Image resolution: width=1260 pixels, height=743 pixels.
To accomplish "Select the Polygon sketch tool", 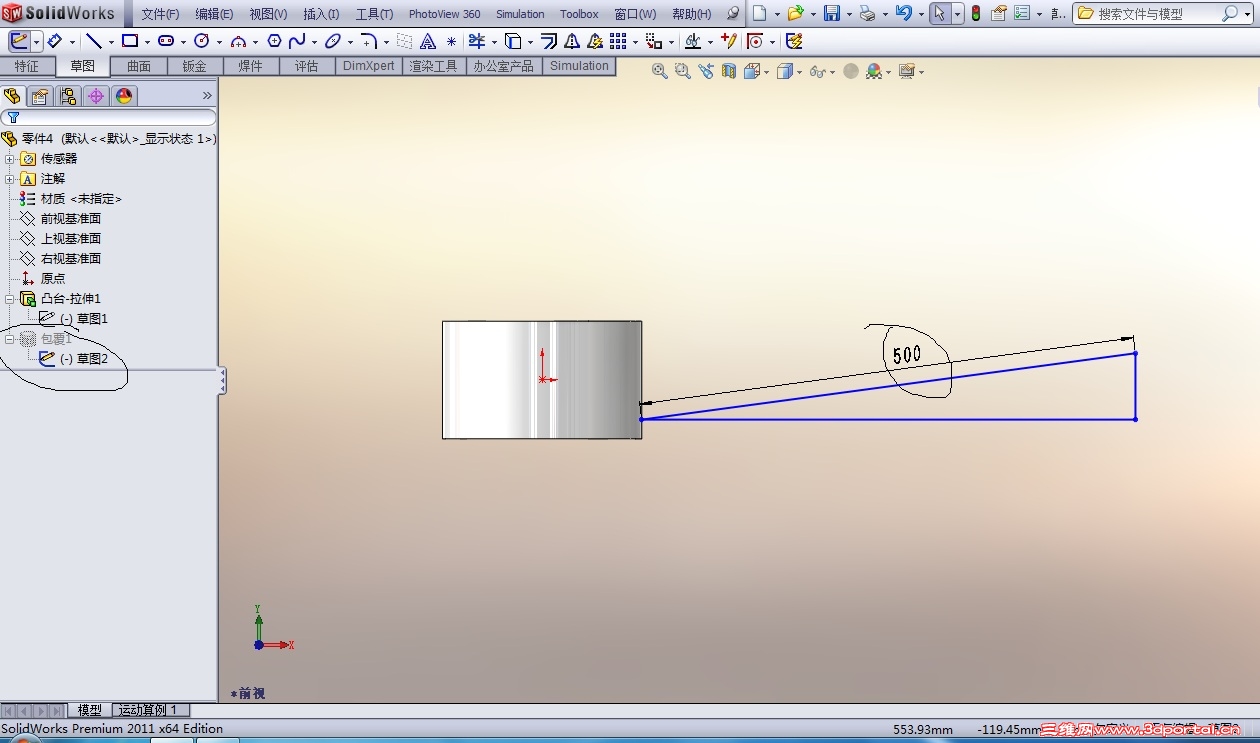I will tap(274, 41).
